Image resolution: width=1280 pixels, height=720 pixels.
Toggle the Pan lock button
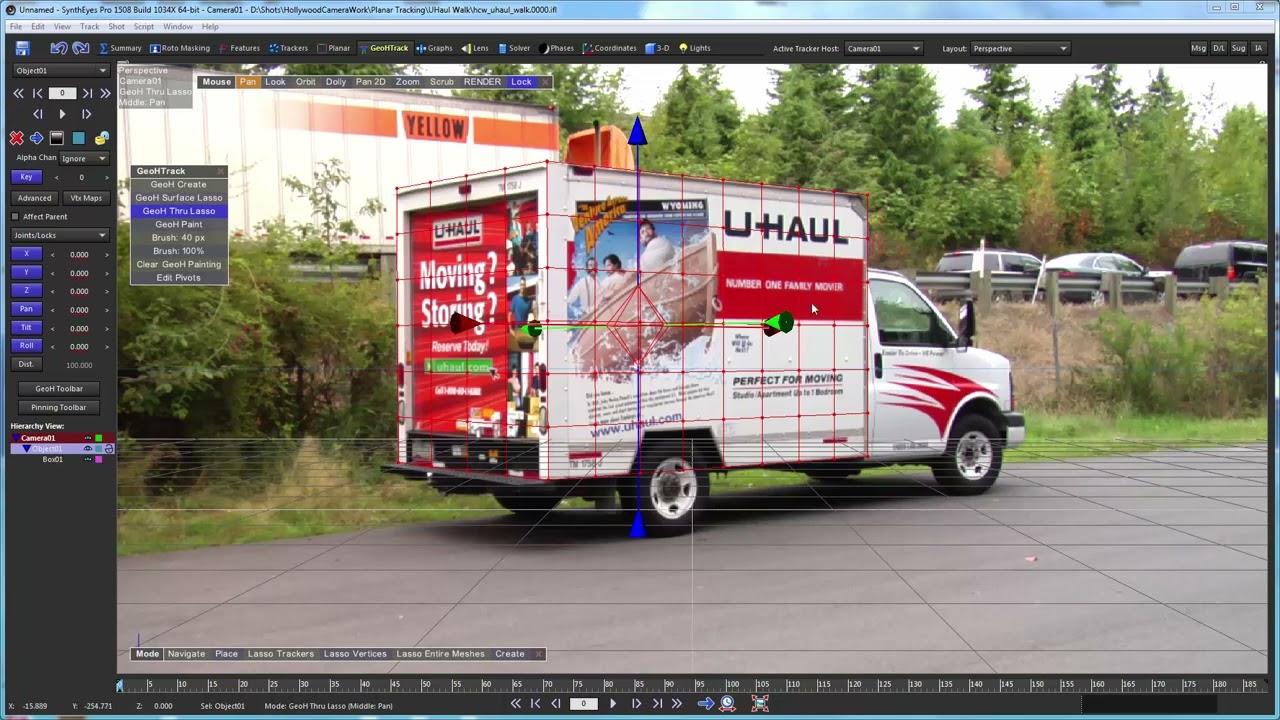(26, 309)
